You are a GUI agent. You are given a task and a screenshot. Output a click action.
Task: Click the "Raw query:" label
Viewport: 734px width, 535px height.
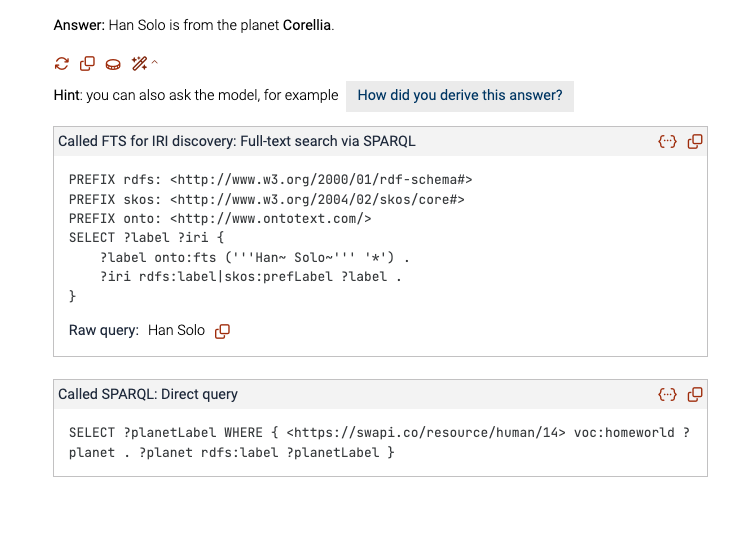pos(104,330)
